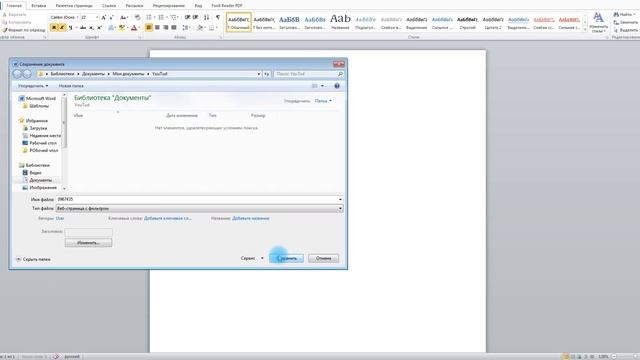Click the Bullets list icon

point(150,17)
